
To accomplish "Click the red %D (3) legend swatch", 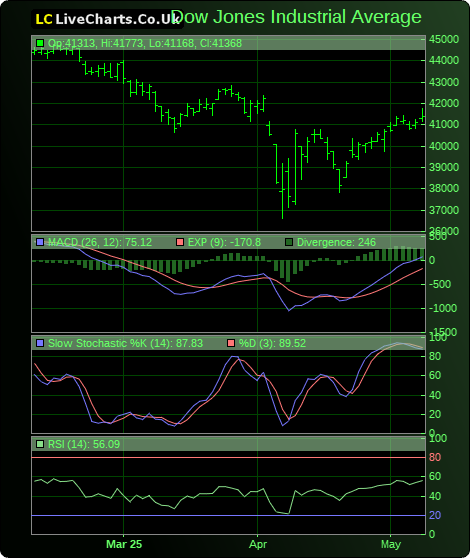I will point(231,343).
